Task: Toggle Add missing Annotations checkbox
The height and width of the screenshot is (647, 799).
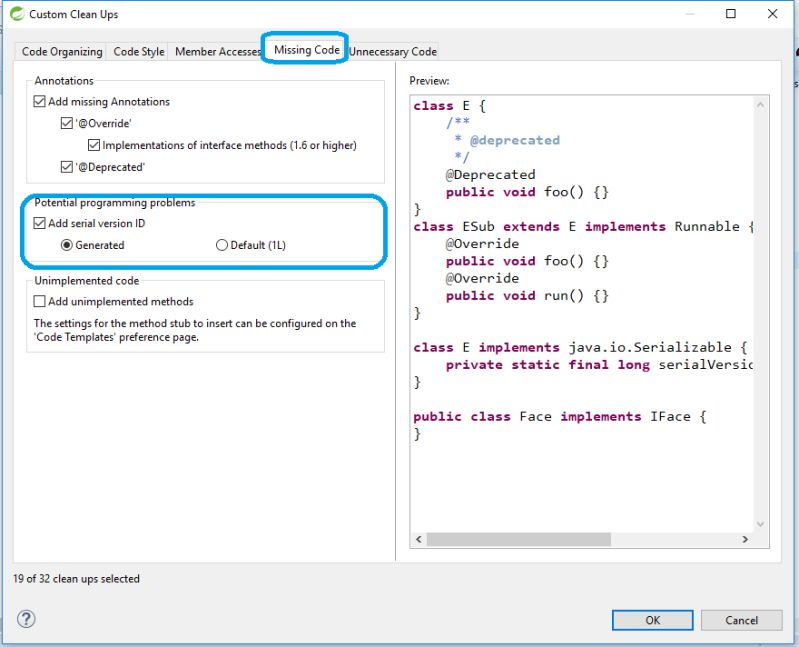Action: coord(39,101)
